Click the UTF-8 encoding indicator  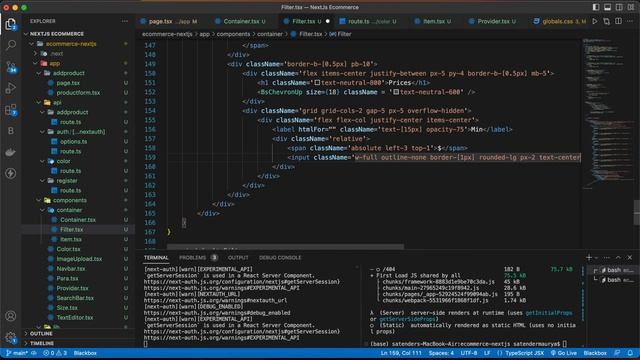point(469,353)
